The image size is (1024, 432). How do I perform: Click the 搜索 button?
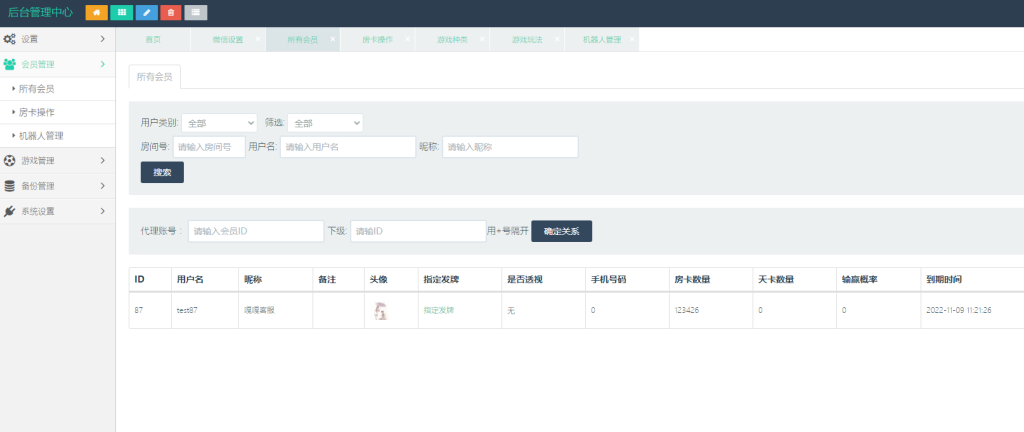click(x=162, y=172)
